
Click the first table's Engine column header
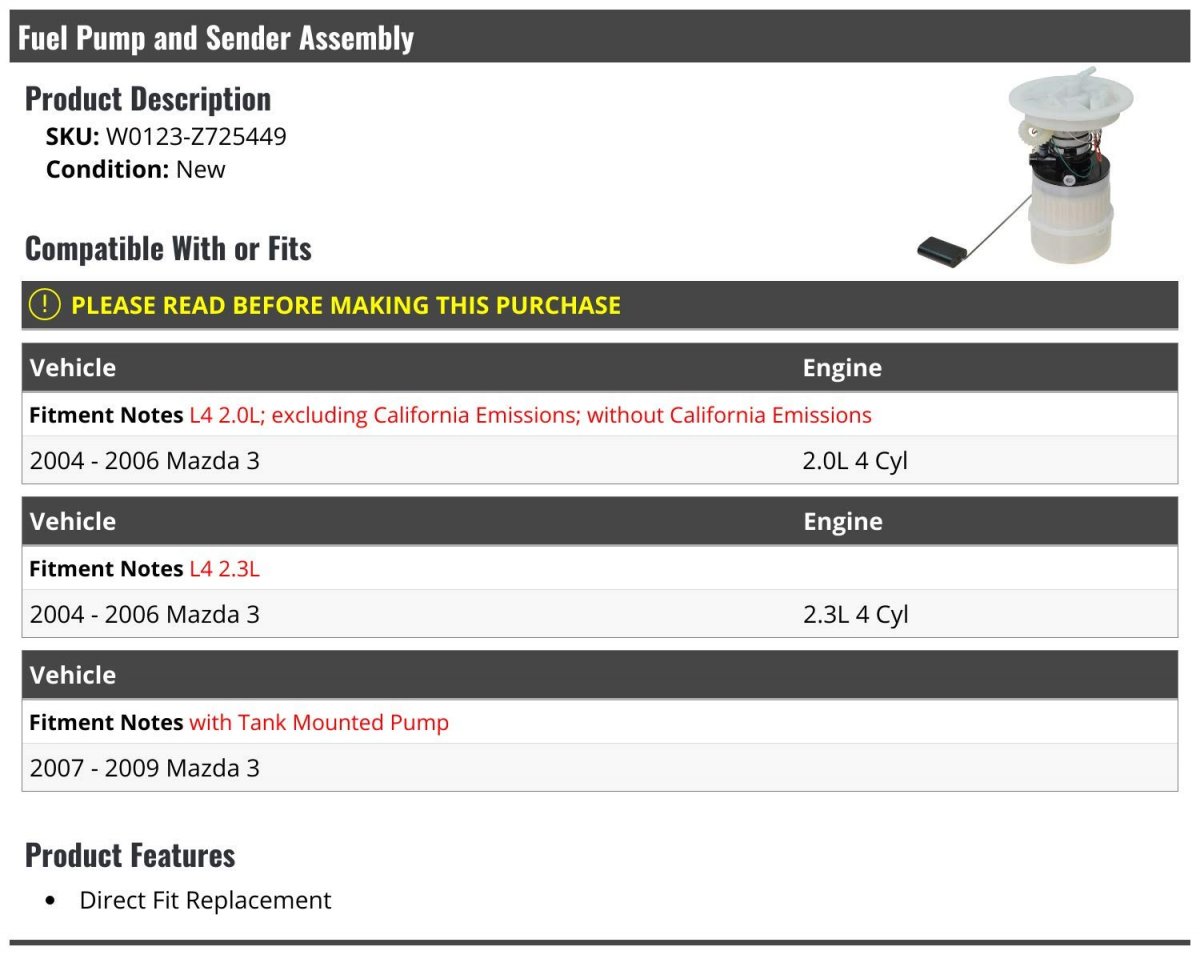(x=842, y=368)
